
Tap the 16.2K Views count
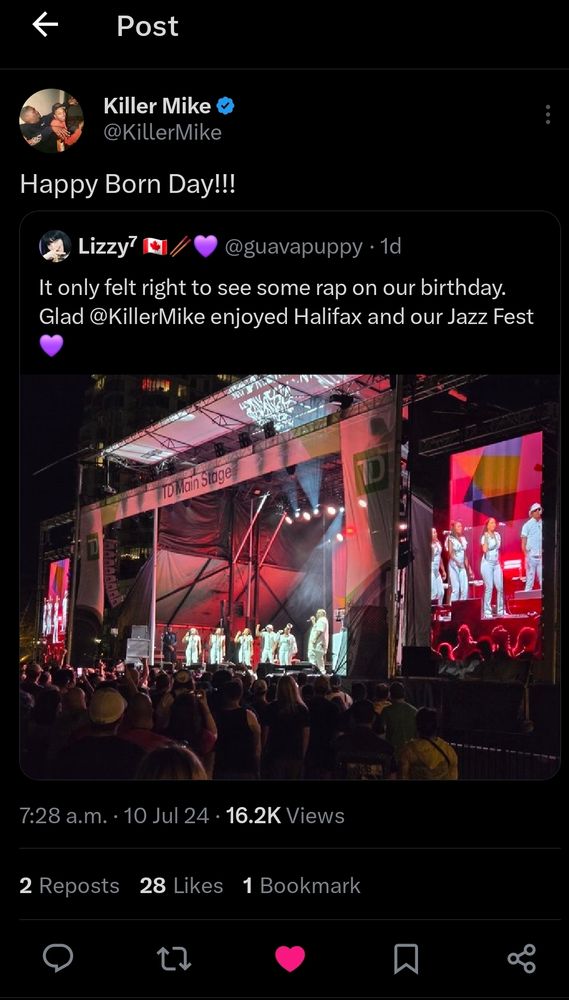[x=285, y=816]
